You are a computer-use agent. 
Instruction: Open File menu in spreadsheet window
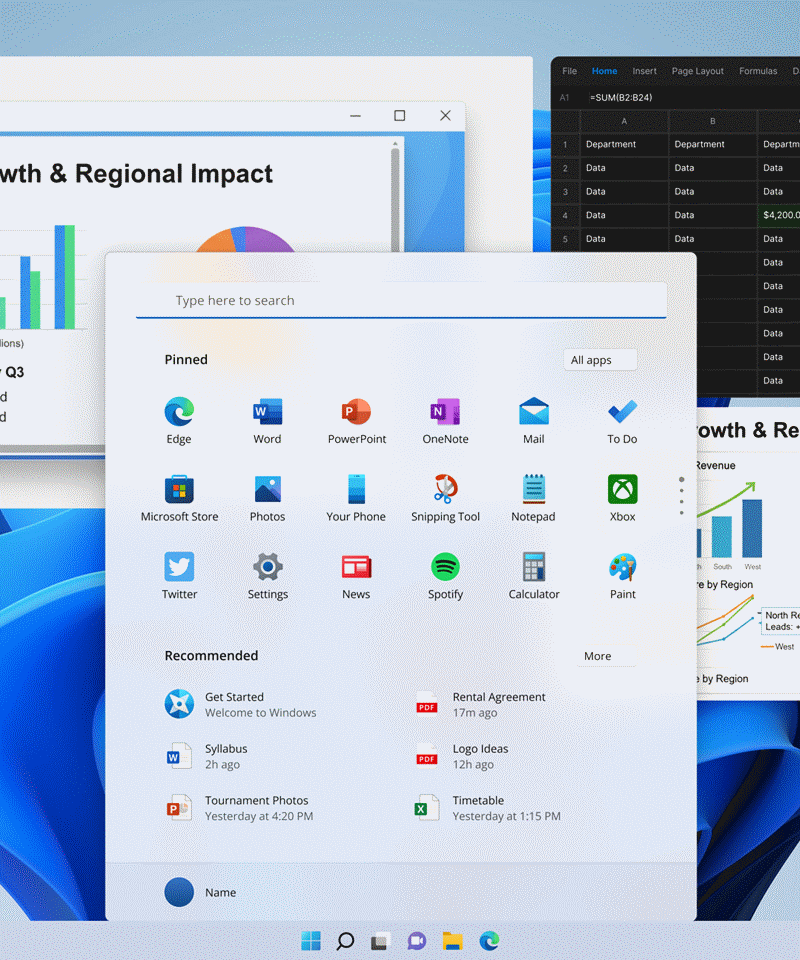point(569,71)
